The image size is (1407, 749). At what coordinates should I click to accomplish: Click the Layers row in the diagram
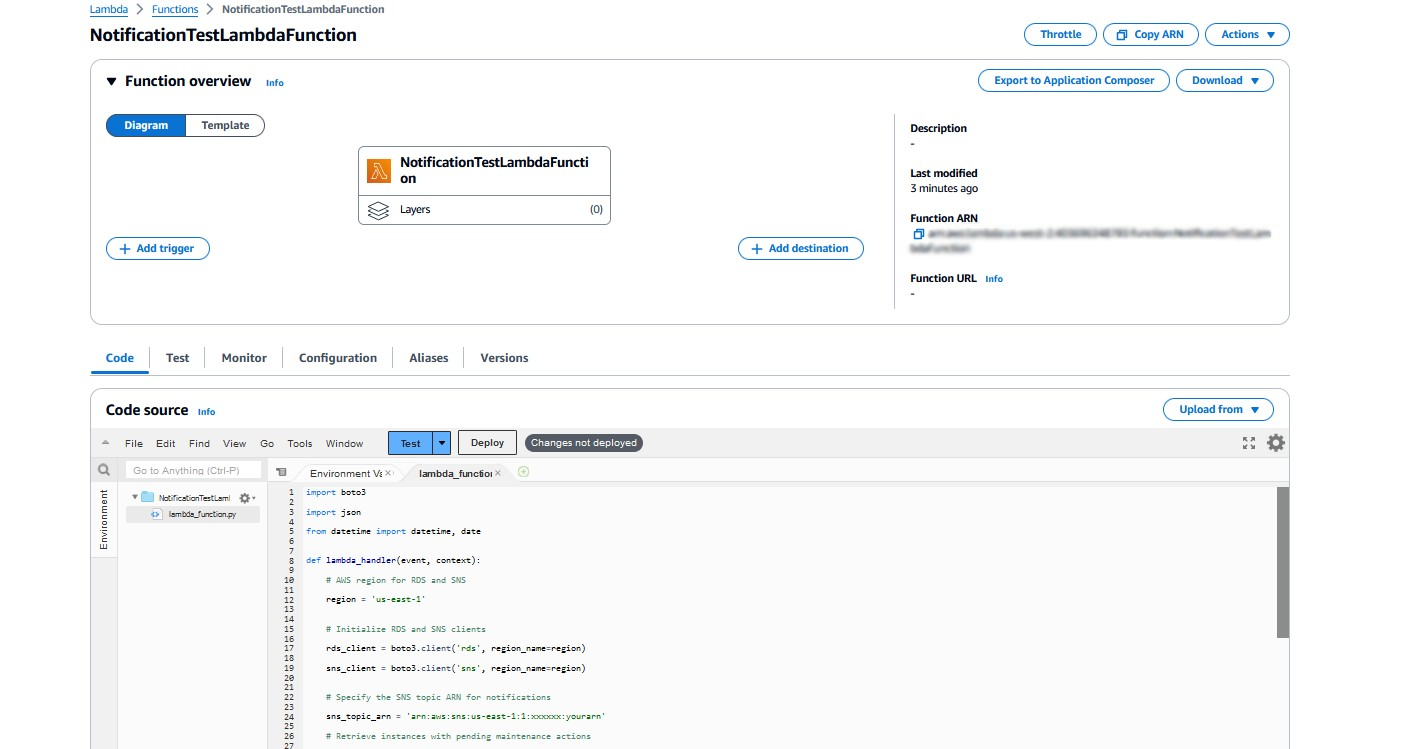pos(484,210)
